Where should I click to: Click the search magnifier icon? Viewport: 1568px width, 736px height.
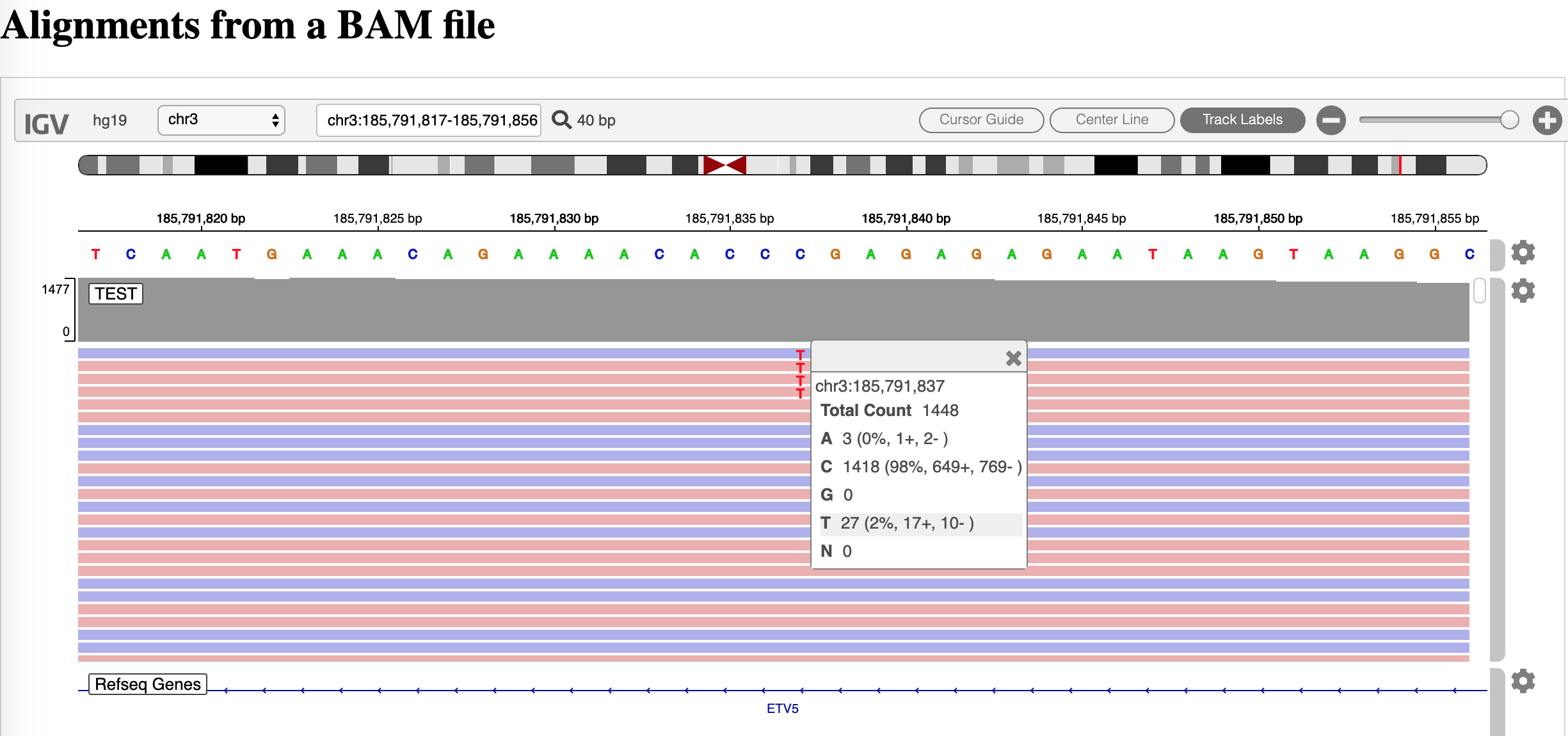561,120
